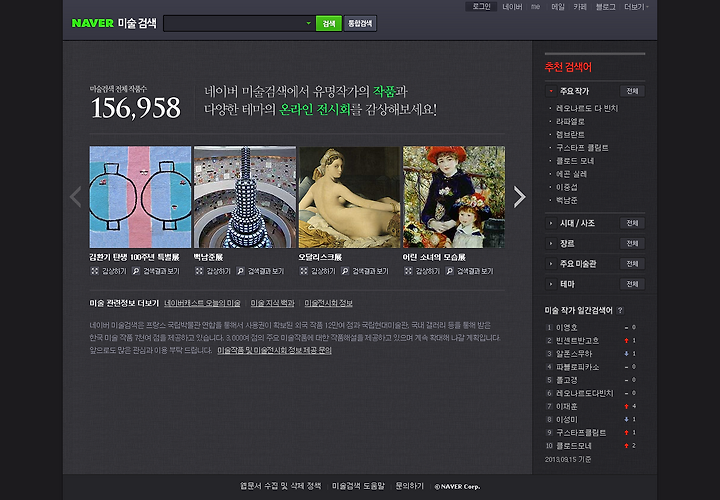Open the 웹문서 수집 및 삭제 정책 footer link

tap(281, 486)
